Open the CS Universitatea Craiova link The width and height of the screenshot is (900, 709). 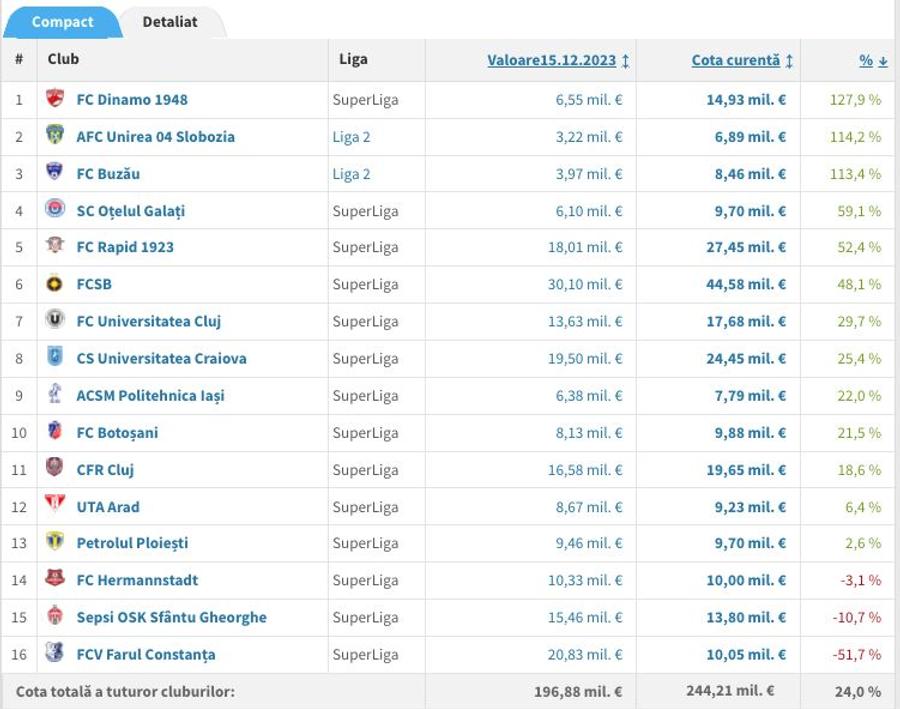click(161, 358)
